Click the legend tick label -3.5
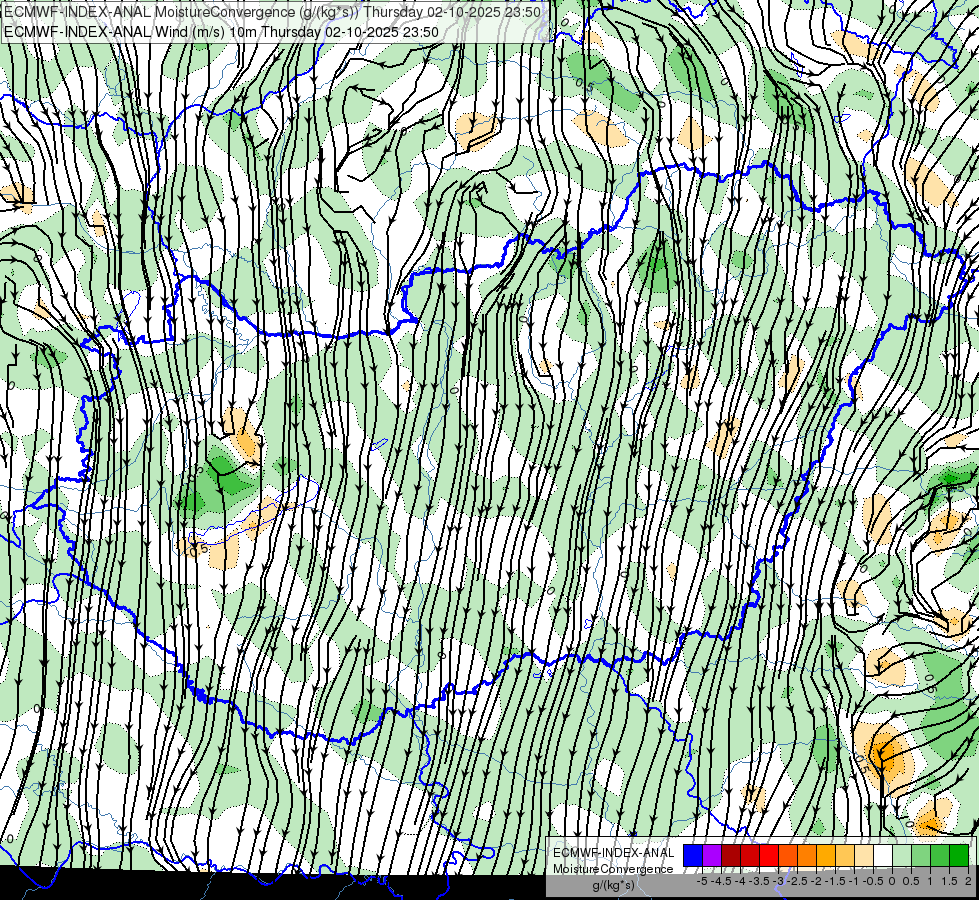979x900 pixels. click(x=759, y=881)
